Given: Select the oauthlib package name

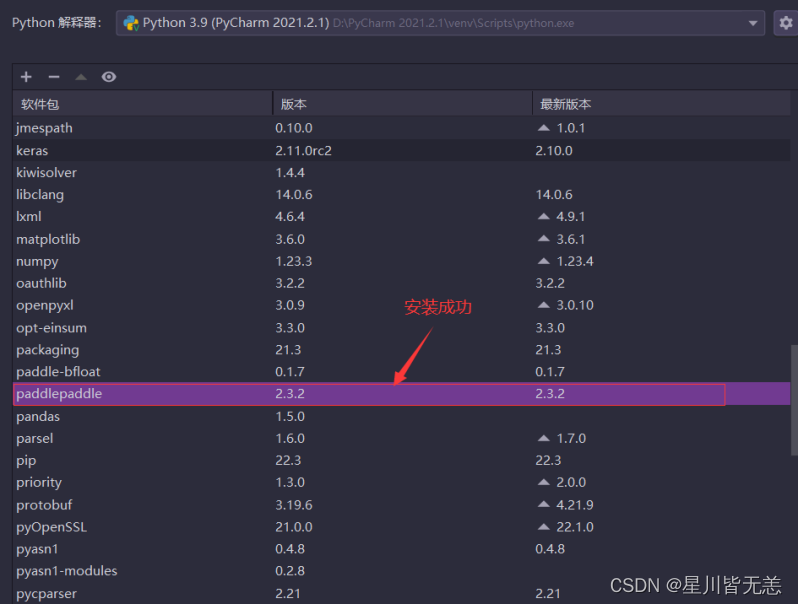Looking at the screenshot, I should pyautogui.click(x=41, y=283).
